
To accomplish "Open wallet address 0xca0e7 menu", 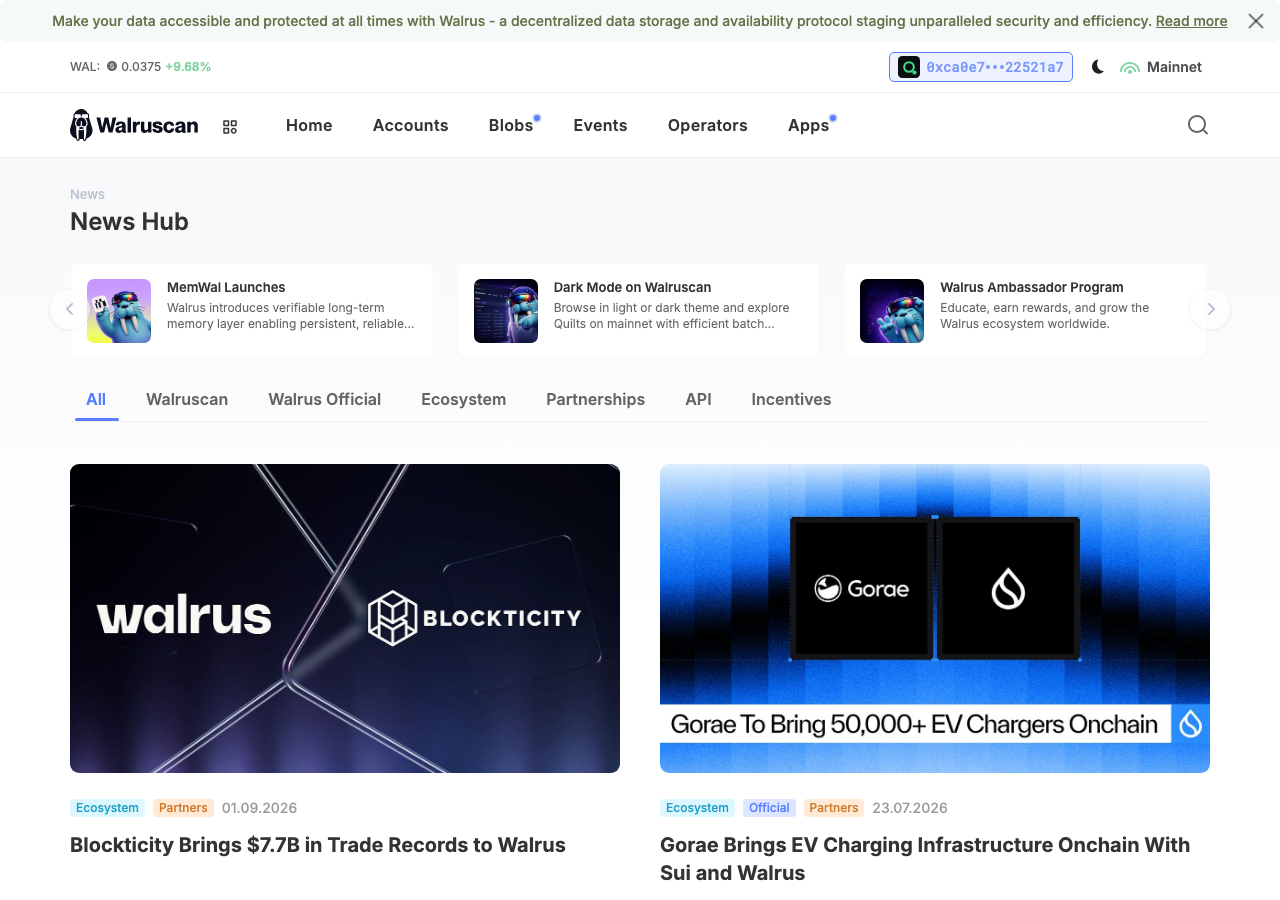I will pos(981,67).
